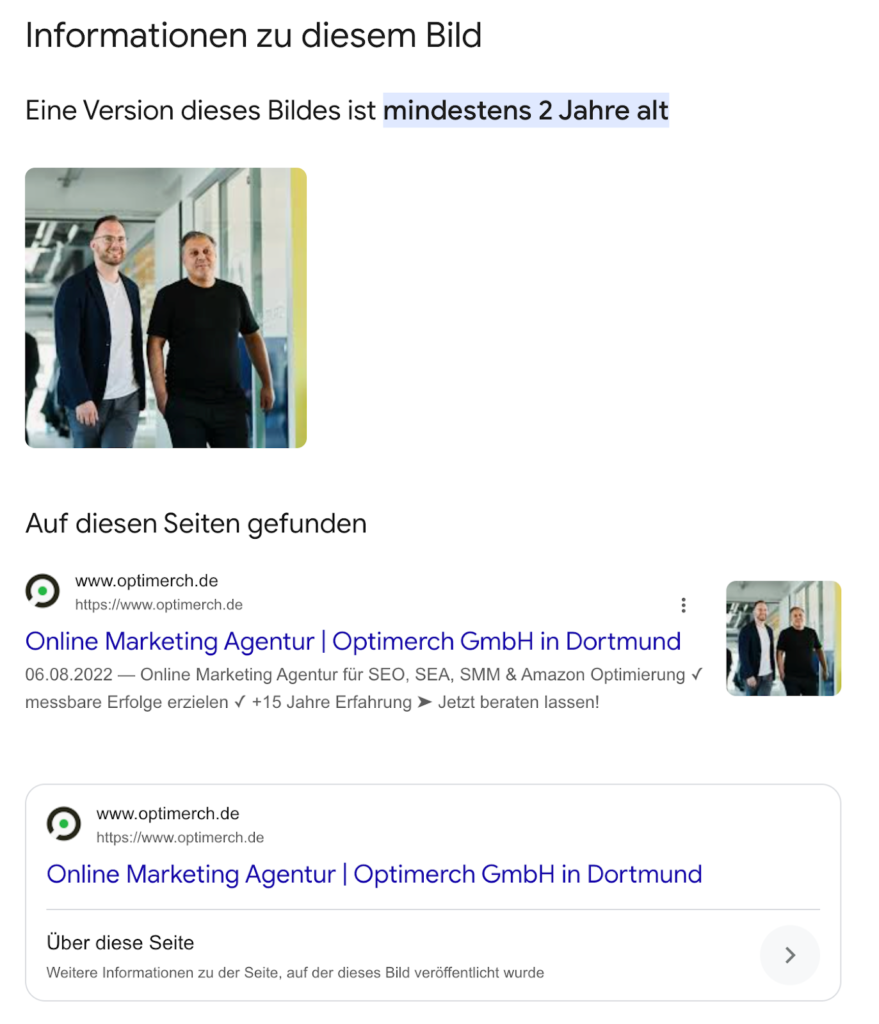Open the large image of two men
Image resolution: width=879 pixels, height=1024 pixels.
(x=166, y=308)
